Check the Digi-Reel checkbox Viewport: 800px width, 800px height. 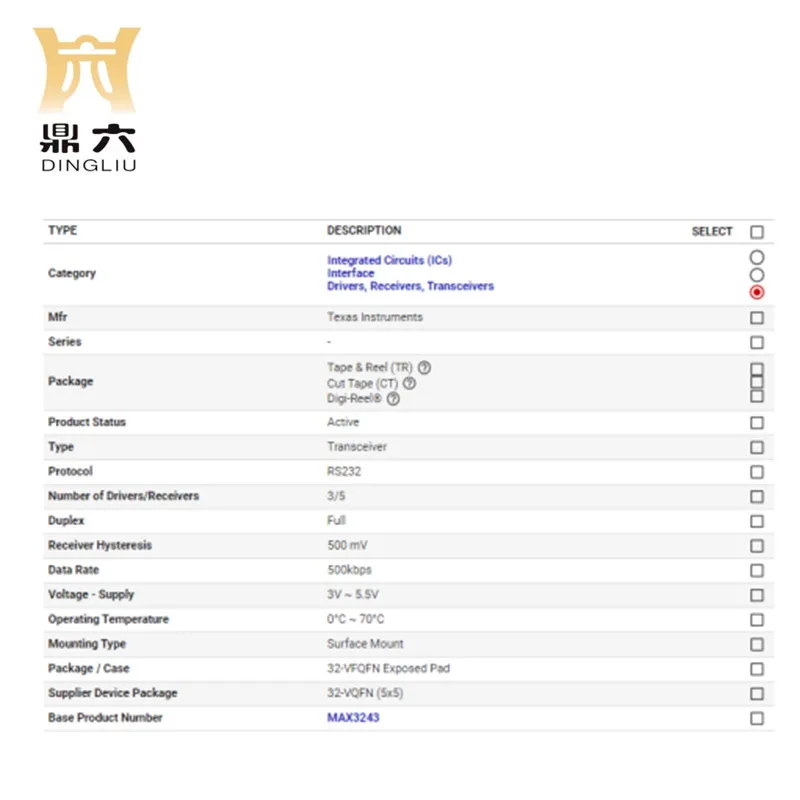click(x=757, y=396)
